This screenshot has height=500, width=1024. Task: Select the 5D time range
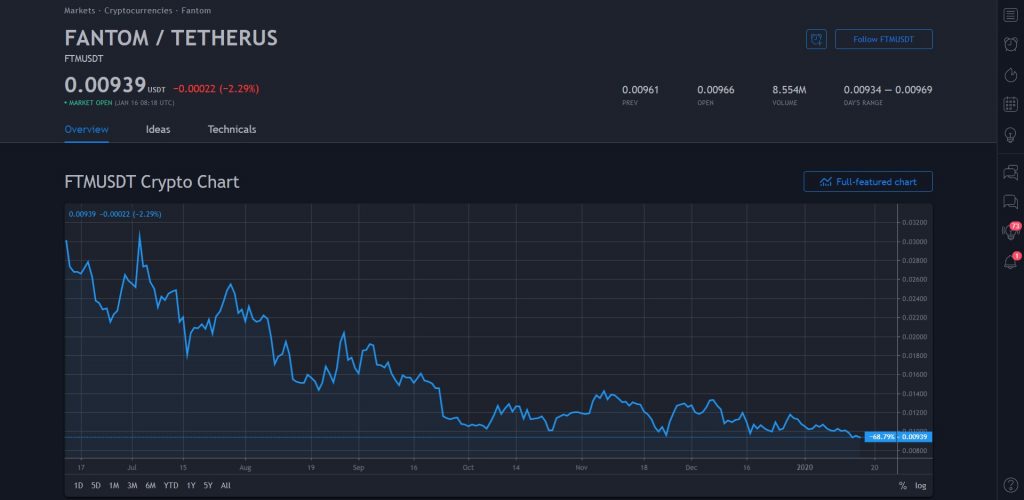click(x=96, y=486)
